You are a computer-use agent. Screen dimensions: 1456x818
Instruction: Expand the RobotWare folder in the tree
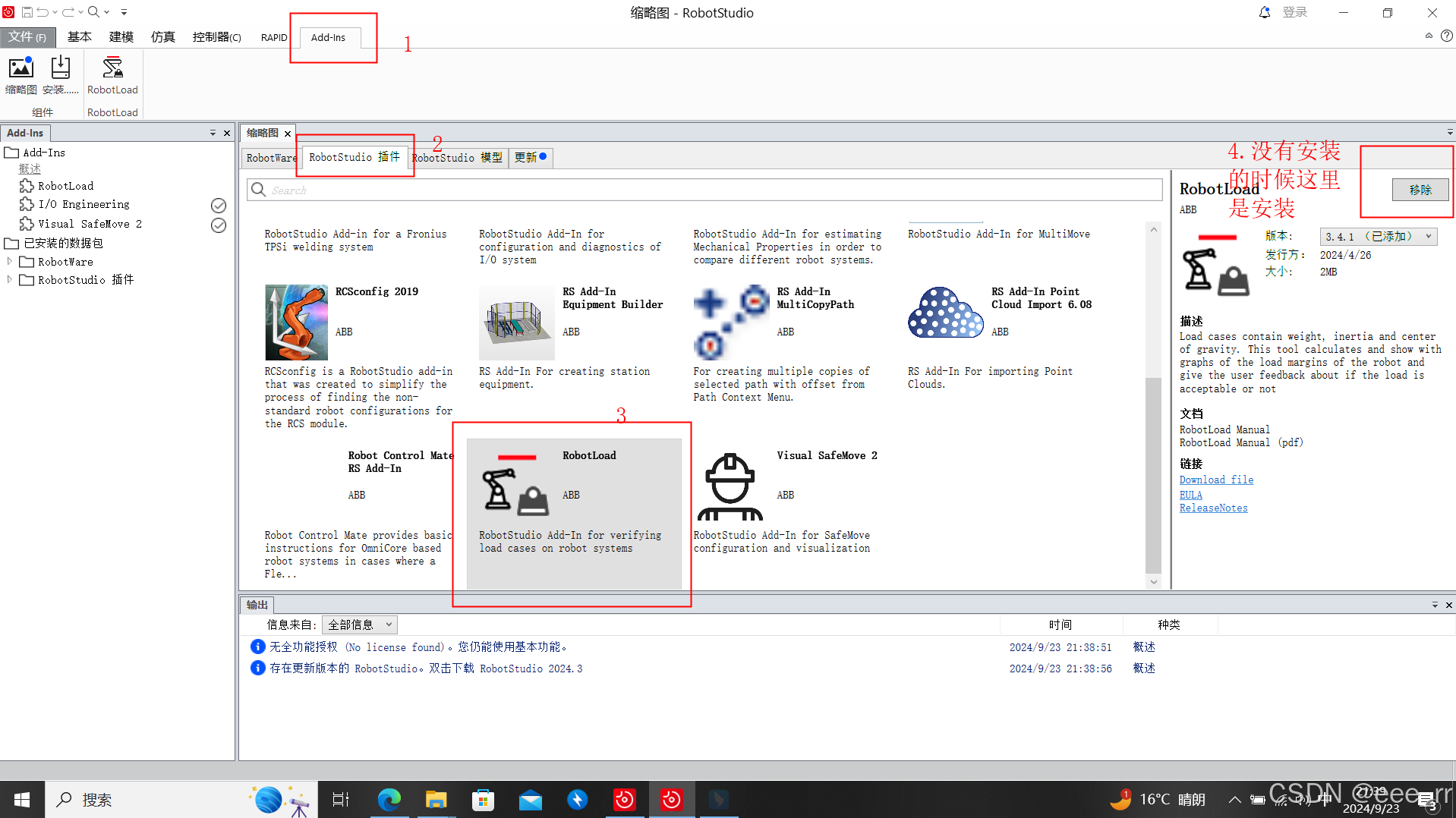click(9, 261)
